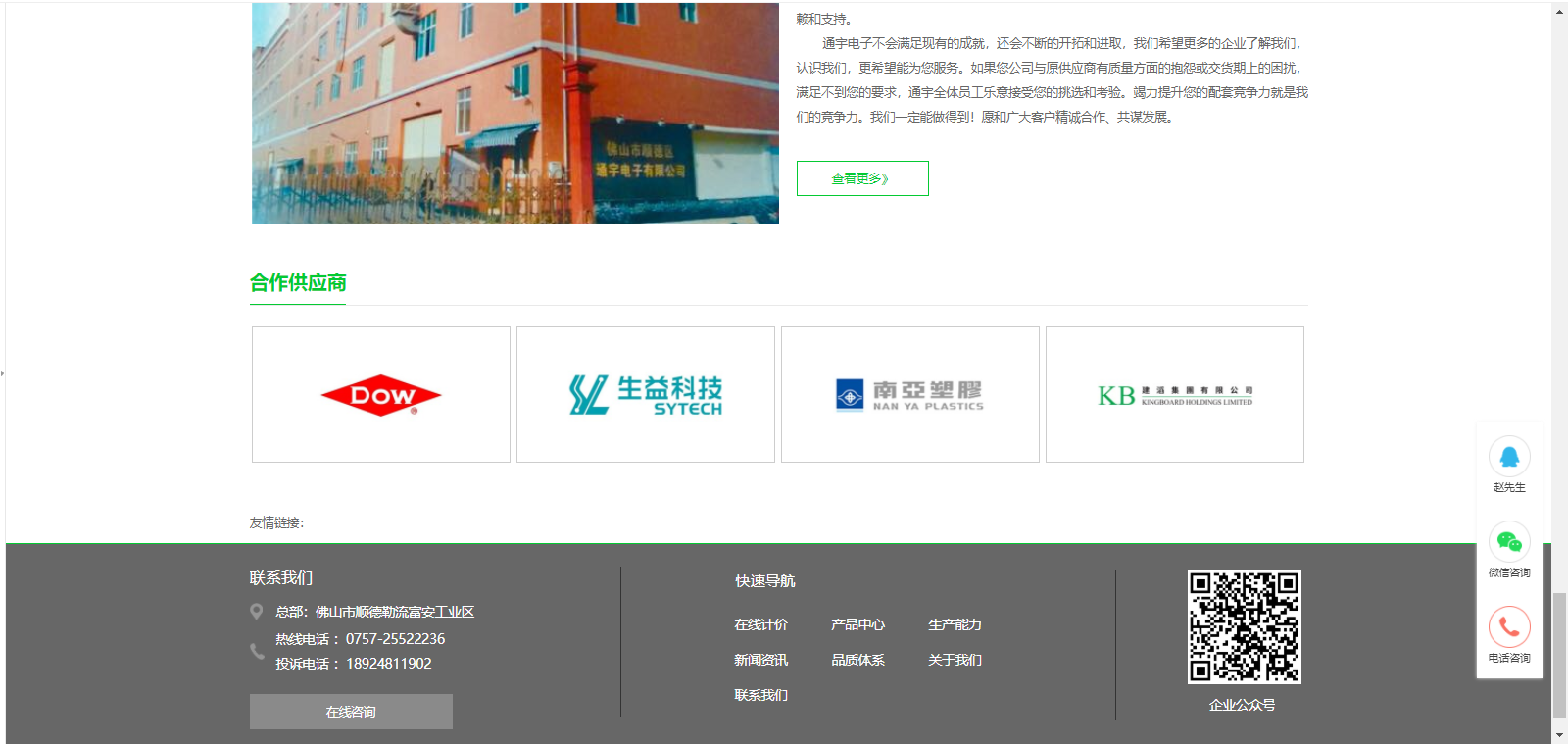The height and width of the screenshot is (744, 1568).
Task: Click 联系我们 link in quick navigation
Action: [x=760, y=695]
